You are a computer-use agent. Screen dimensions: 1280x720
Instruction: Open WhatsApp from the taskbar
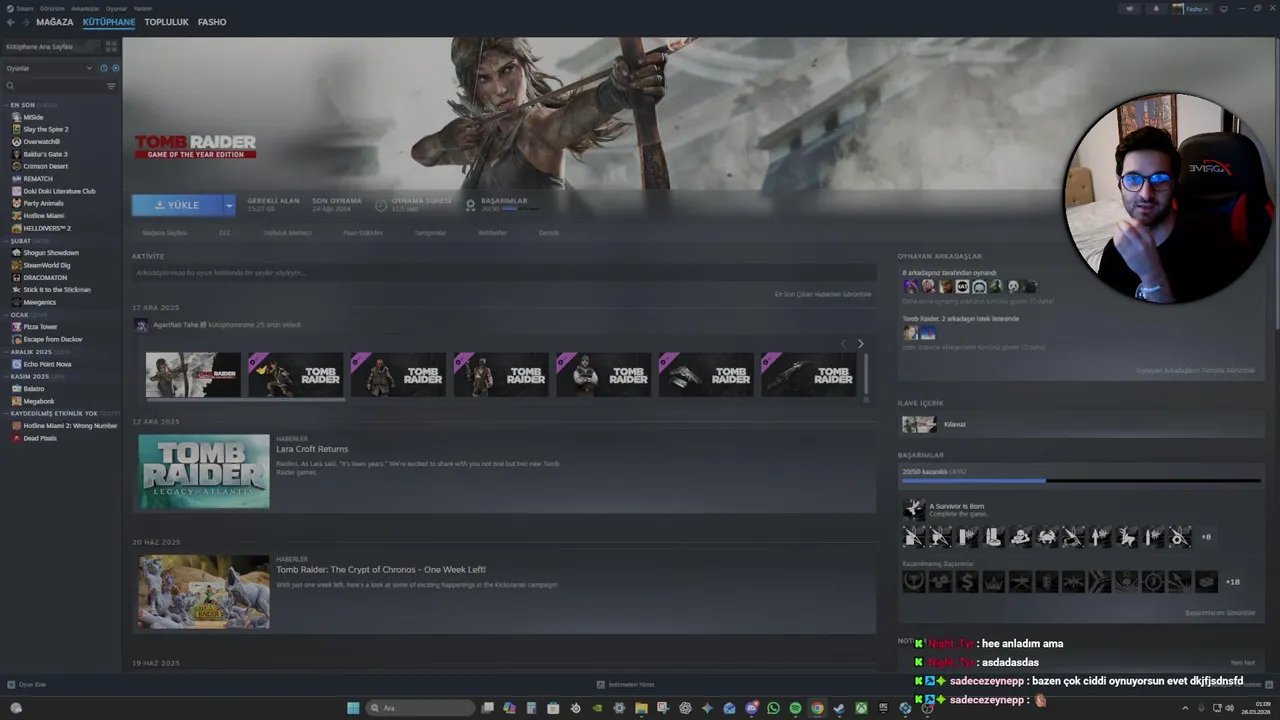(x=773, y=708)
